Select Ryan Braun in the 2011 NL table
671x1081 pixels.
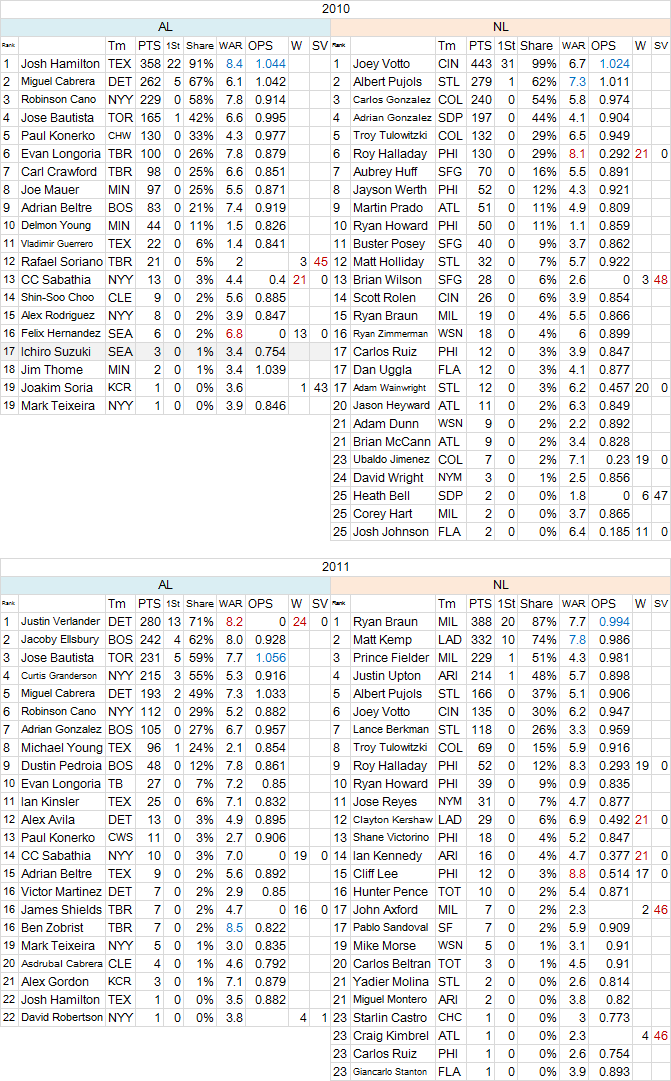pyautogui.click(x=392, y=621)
